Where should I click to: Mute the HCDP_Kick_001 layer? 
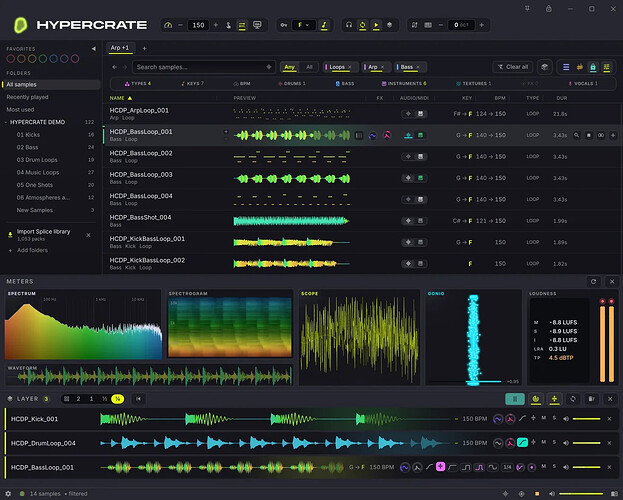coord(544,419)
